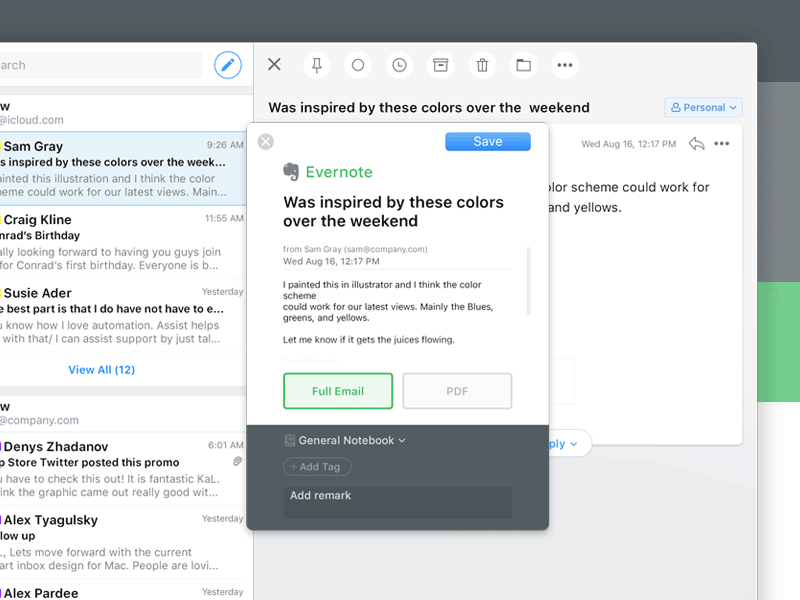Screen dimensions: 800x600
Task: Compose a new email with the pencil icon
Action: (227, 64)
